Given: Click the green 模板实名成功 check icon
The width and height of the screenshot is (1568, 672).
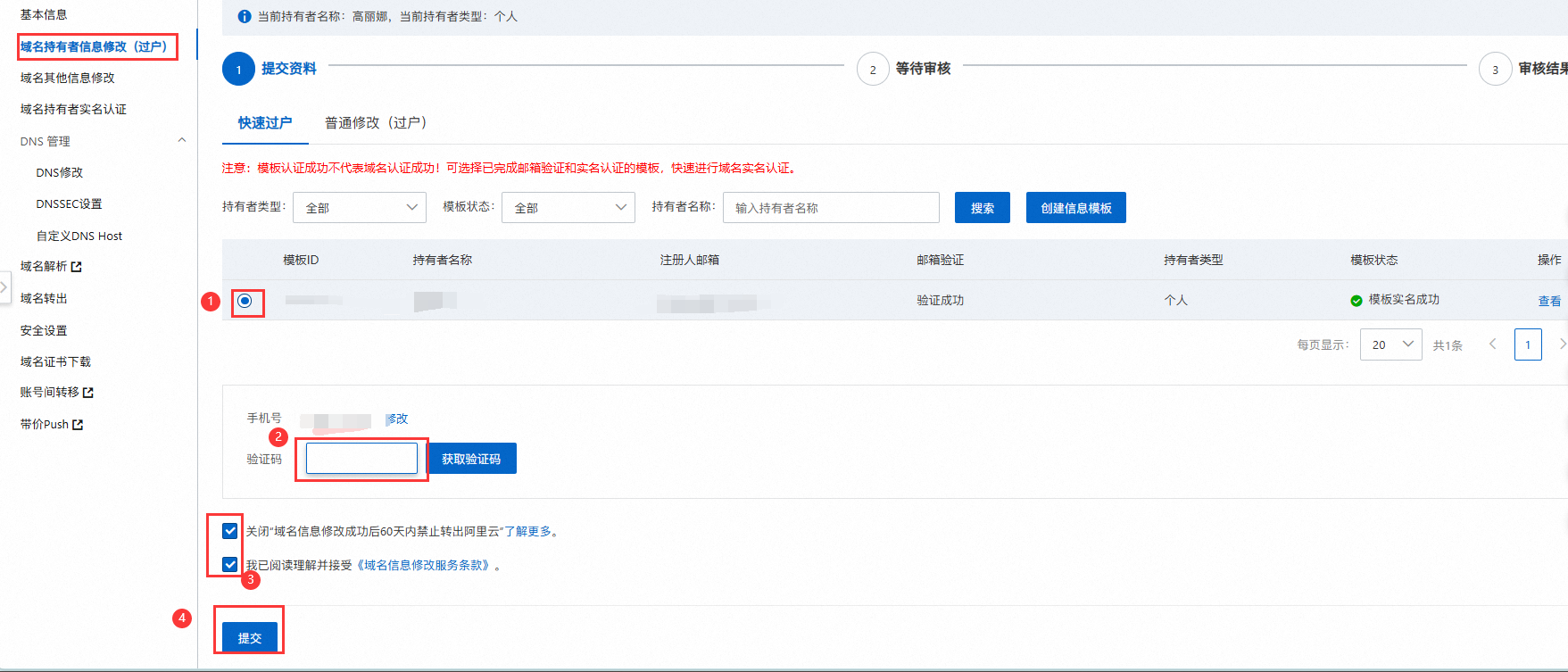Looking at the screenshot, I should (1356, 301).
